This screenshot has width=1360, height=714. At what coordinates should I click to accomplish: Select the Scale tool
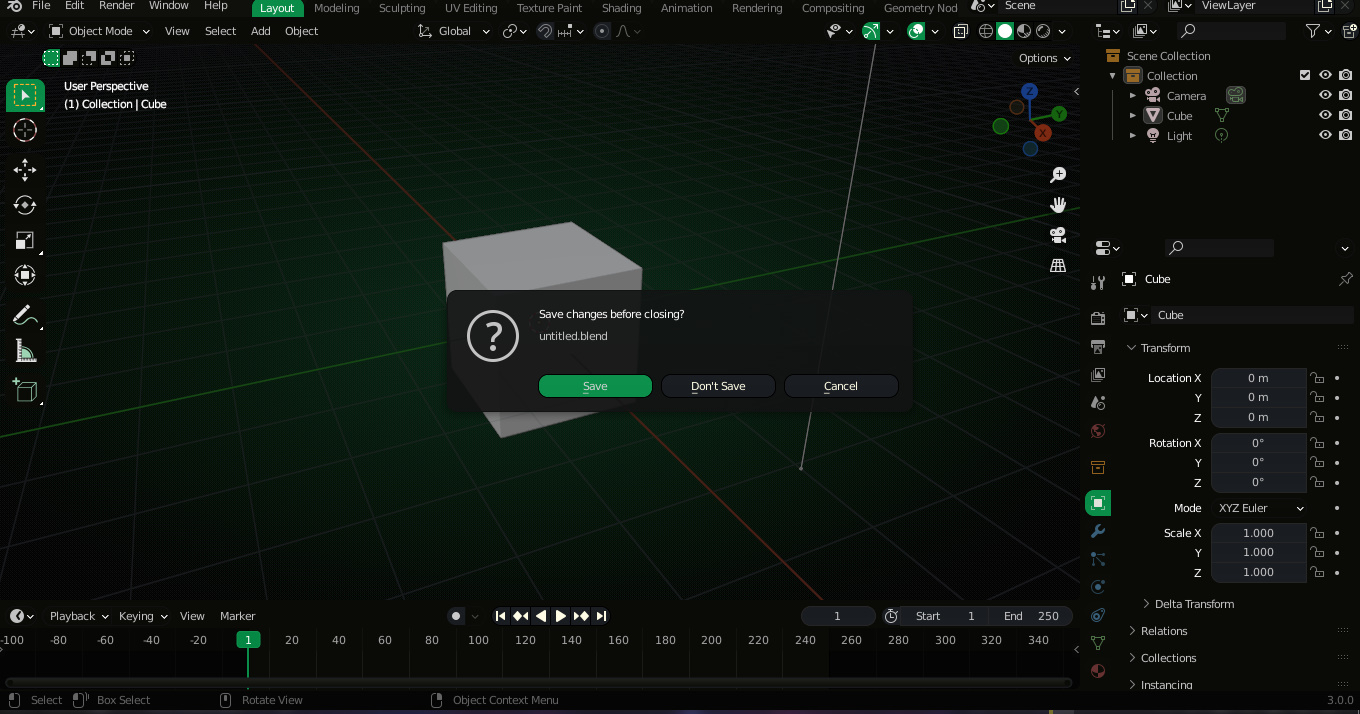(25, 240)
